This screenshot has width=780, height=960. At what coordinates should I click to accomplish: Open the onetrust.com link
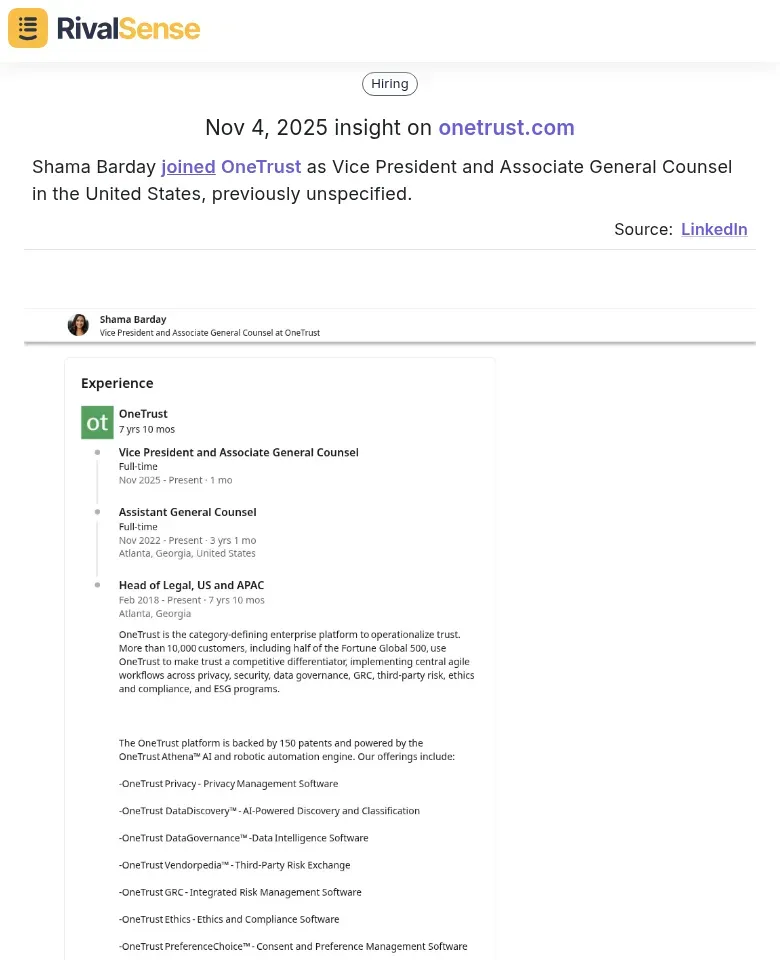tap(506, 128)
